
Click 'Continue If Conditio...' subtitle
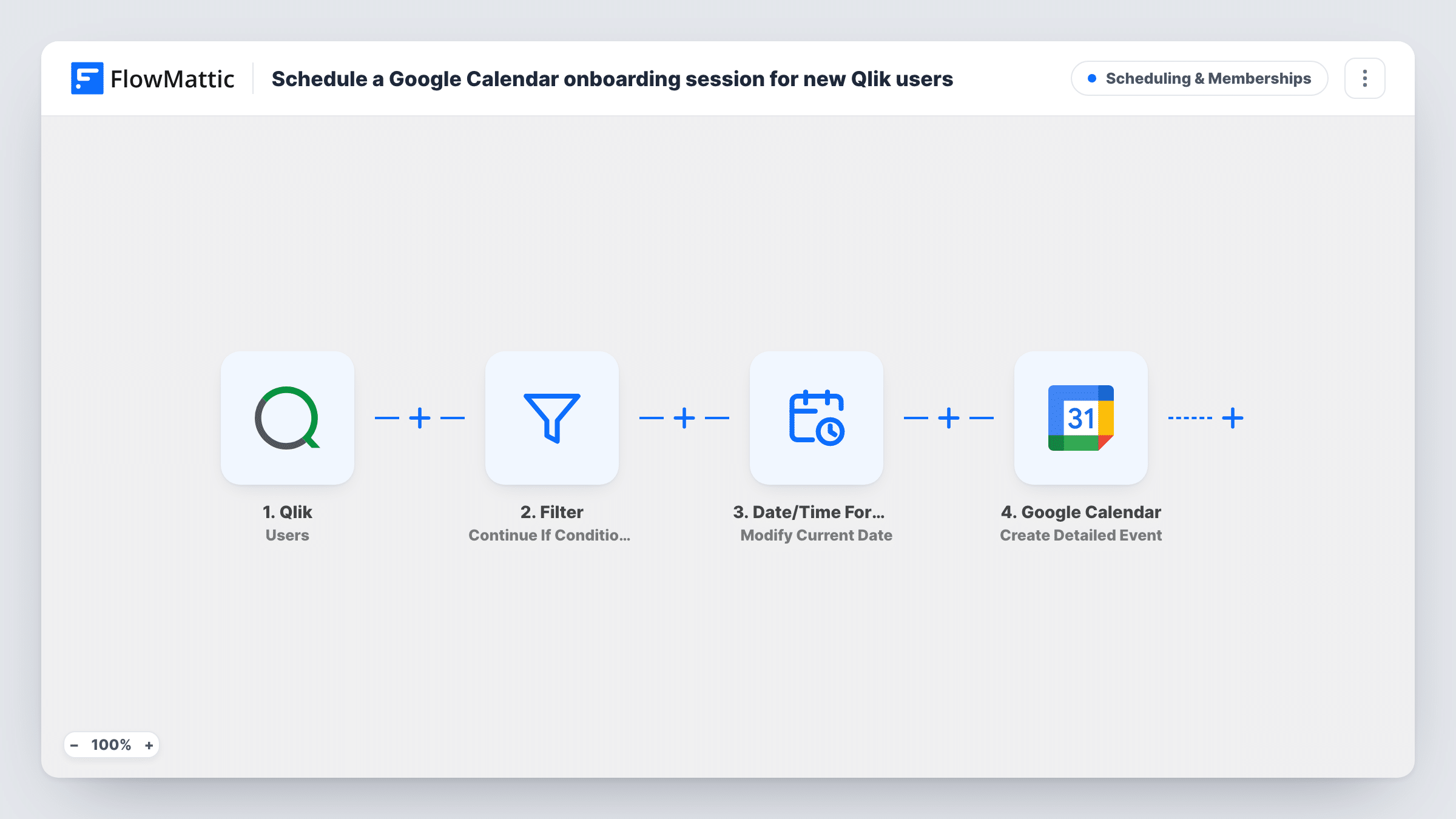(x=550, y=535)
